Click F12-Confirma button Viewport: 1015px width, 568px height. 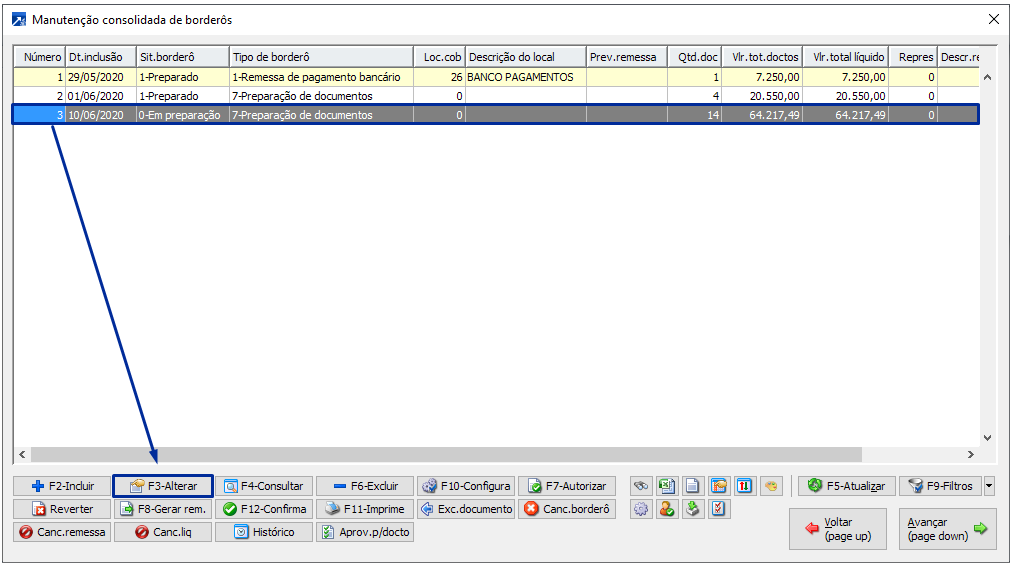[264, 509]
